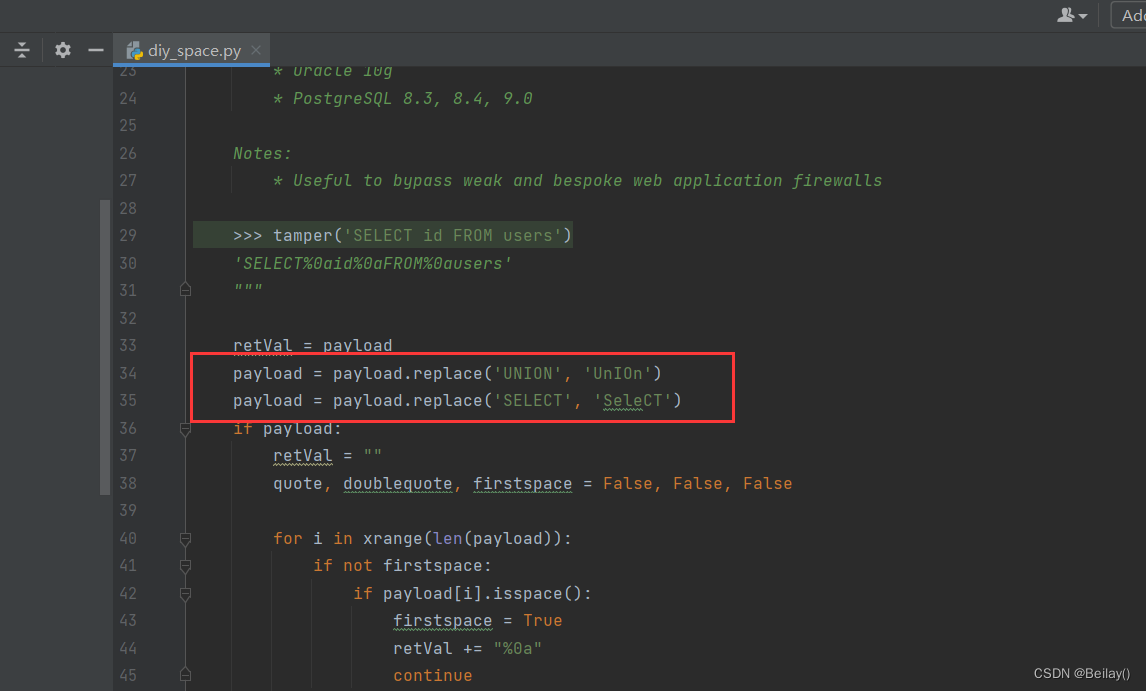Click the continue keyword on line 45
1146x691 pixels.
click(433, 676)
